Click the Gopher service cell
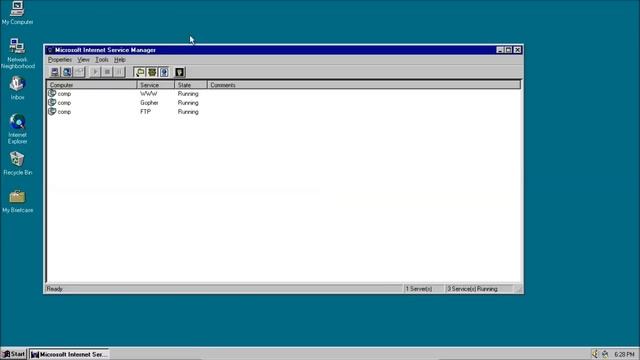640x360 pixels. [149, 103]
